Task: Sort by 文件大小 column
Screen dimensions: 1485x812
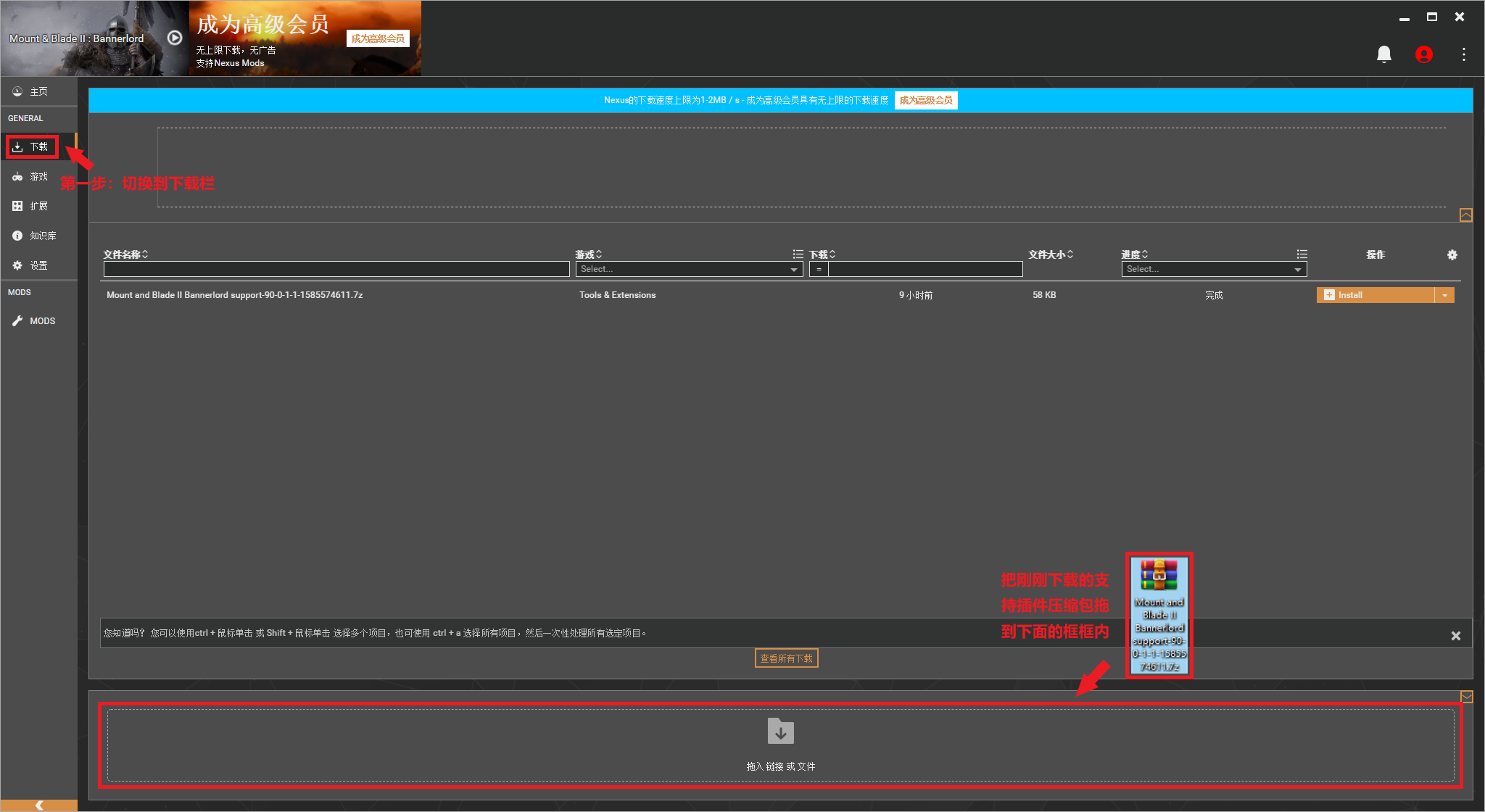Action: [x=1051, y=254]
